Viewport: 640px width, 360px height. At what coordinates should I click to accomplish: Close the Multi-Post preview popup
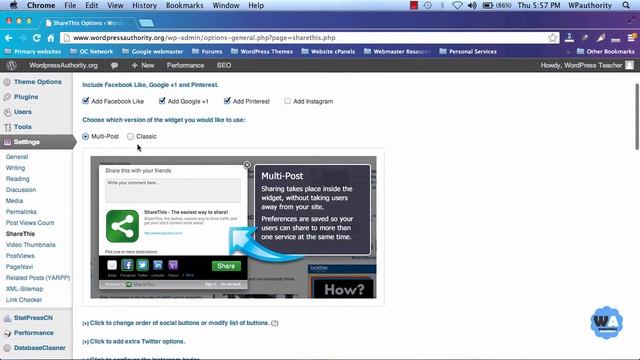(247, 165)
